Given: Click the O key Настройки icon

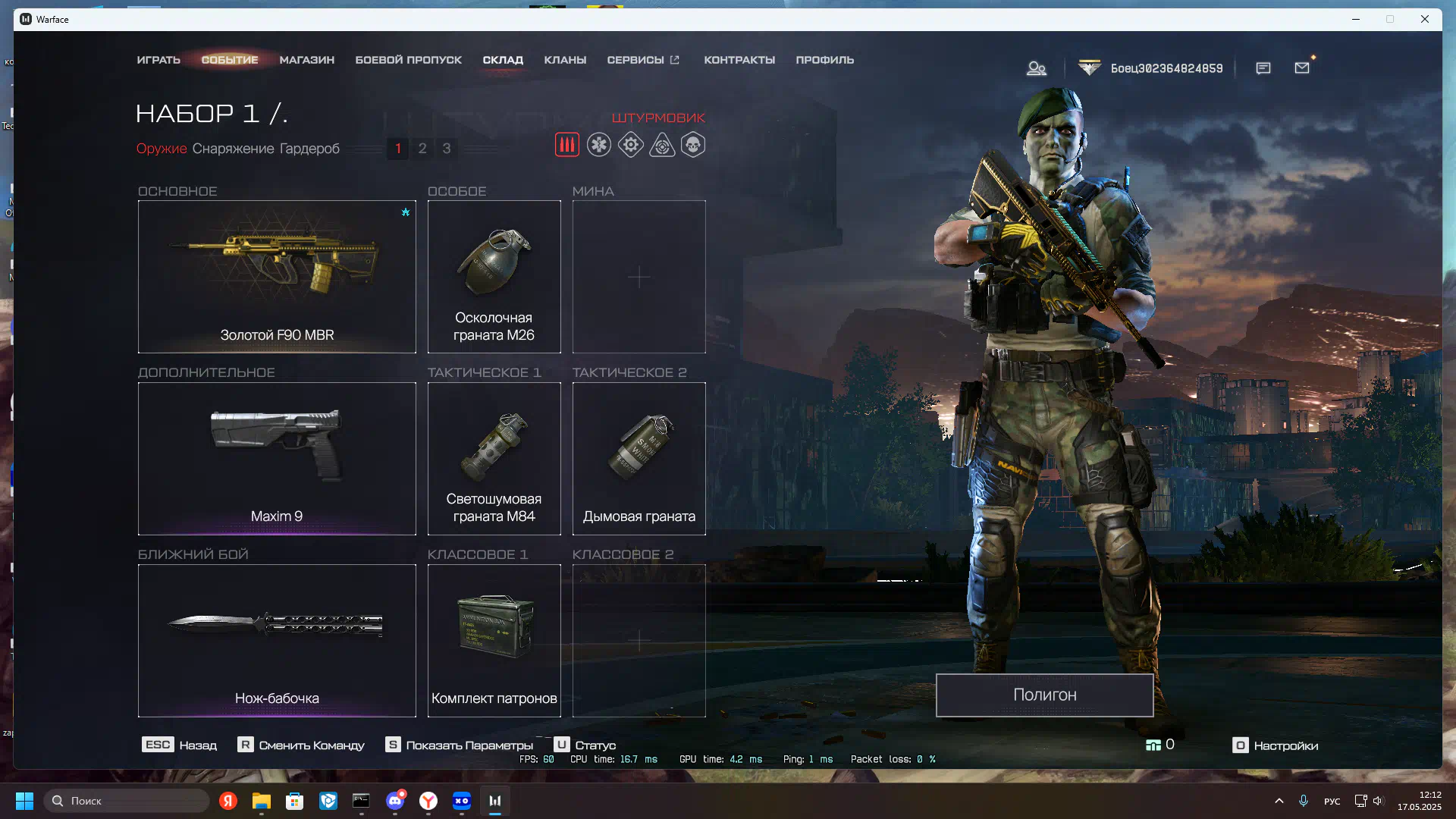Looking at the screenshot, I should pos(1241,745).
